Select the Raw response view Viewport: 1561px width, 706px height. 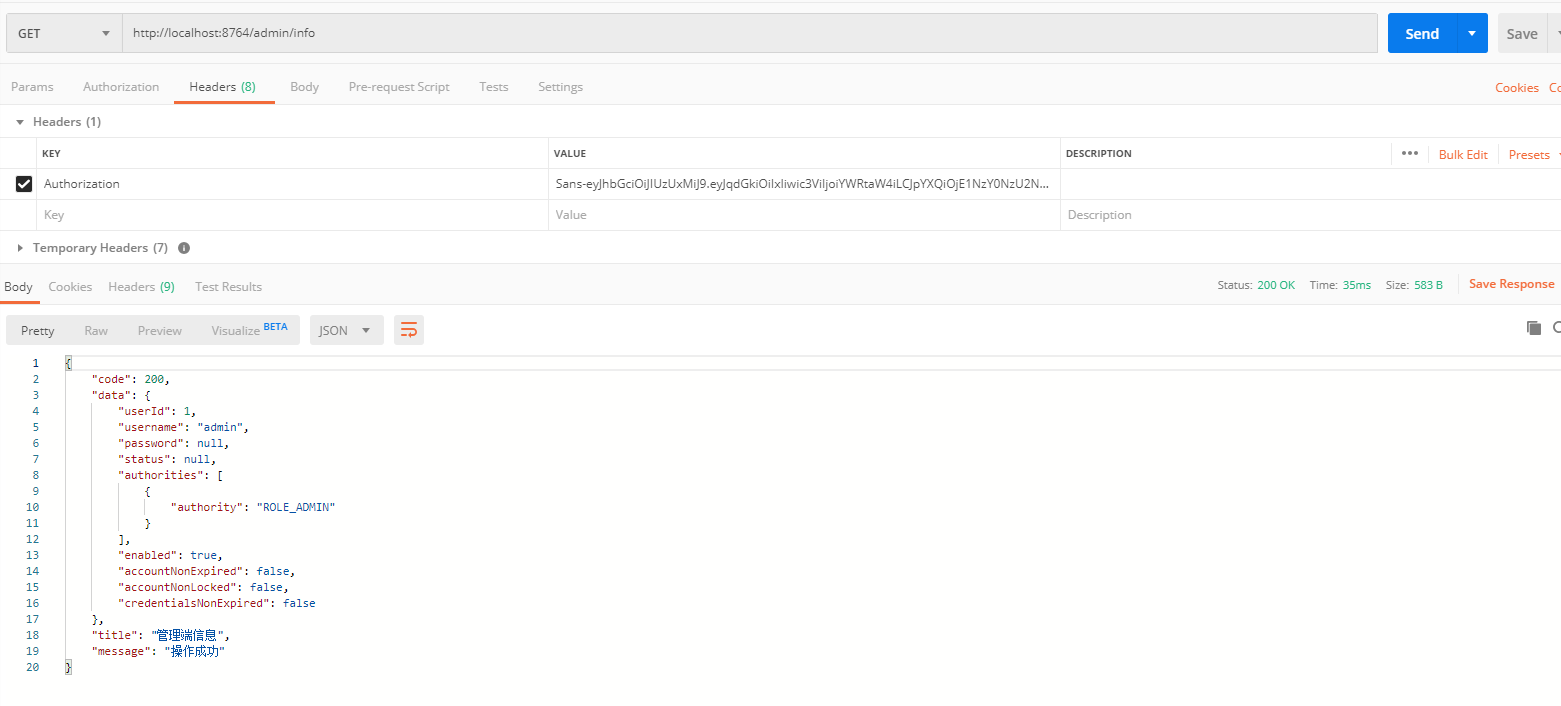(x=96, y=330)
